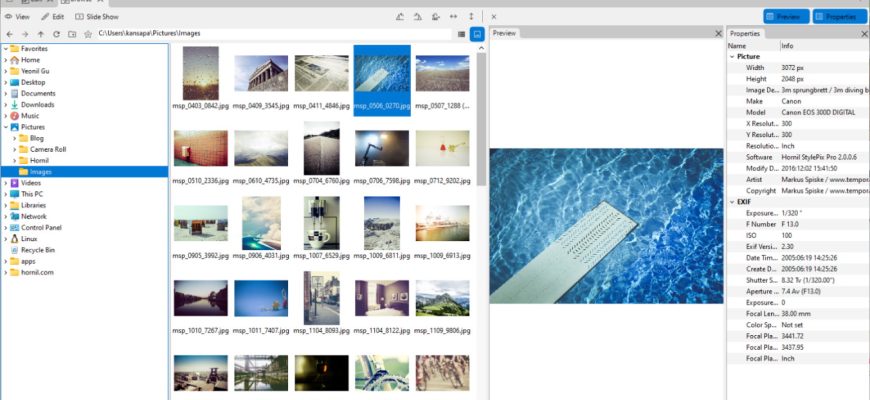Click the rotate 180 degrees icon
This screenshot has width=870, height=400.
click(x=436, y=17)
